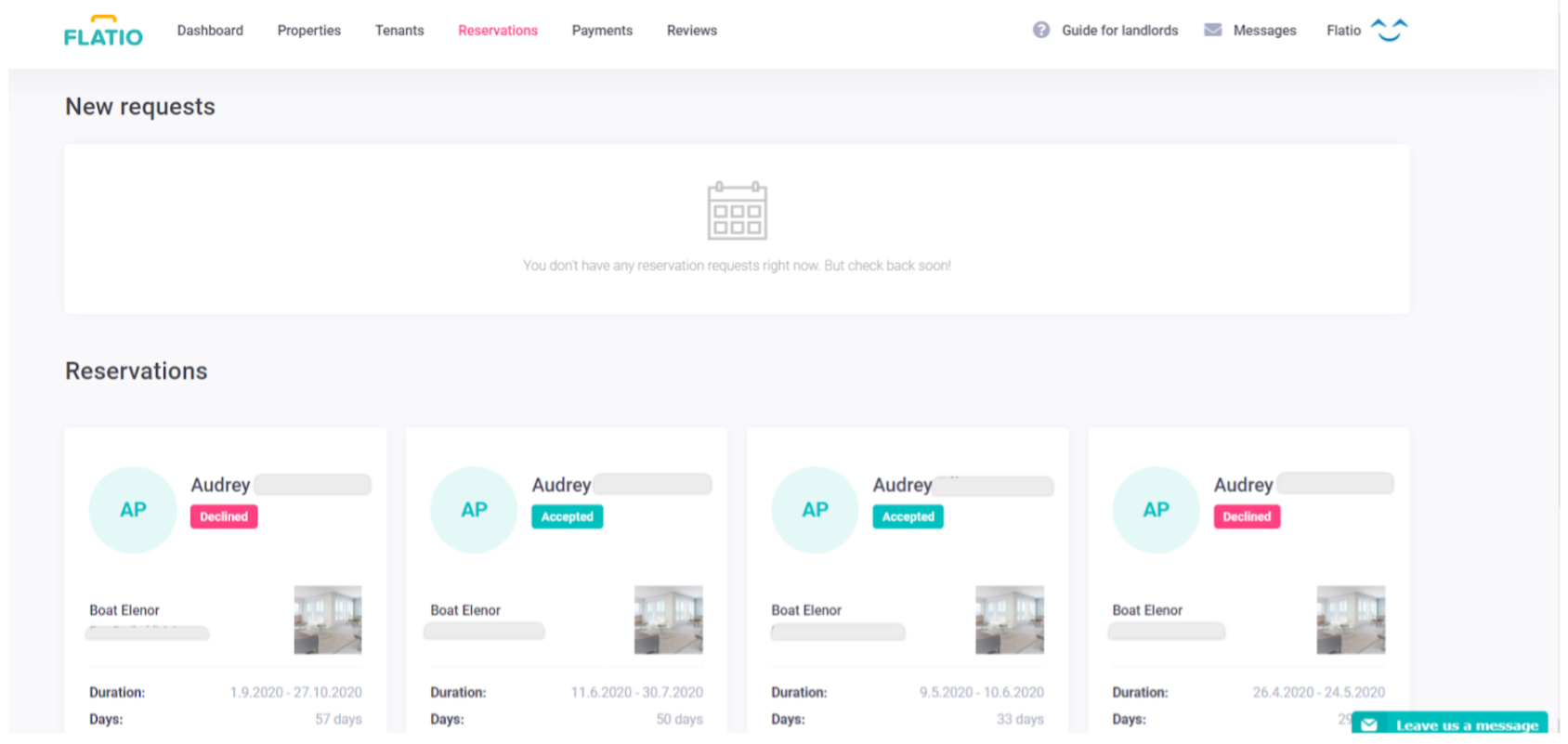Viewport: 1568px width, 744px height.
Task: Click AP avatar on the 57 days reservation
Action: click(133, 510)
